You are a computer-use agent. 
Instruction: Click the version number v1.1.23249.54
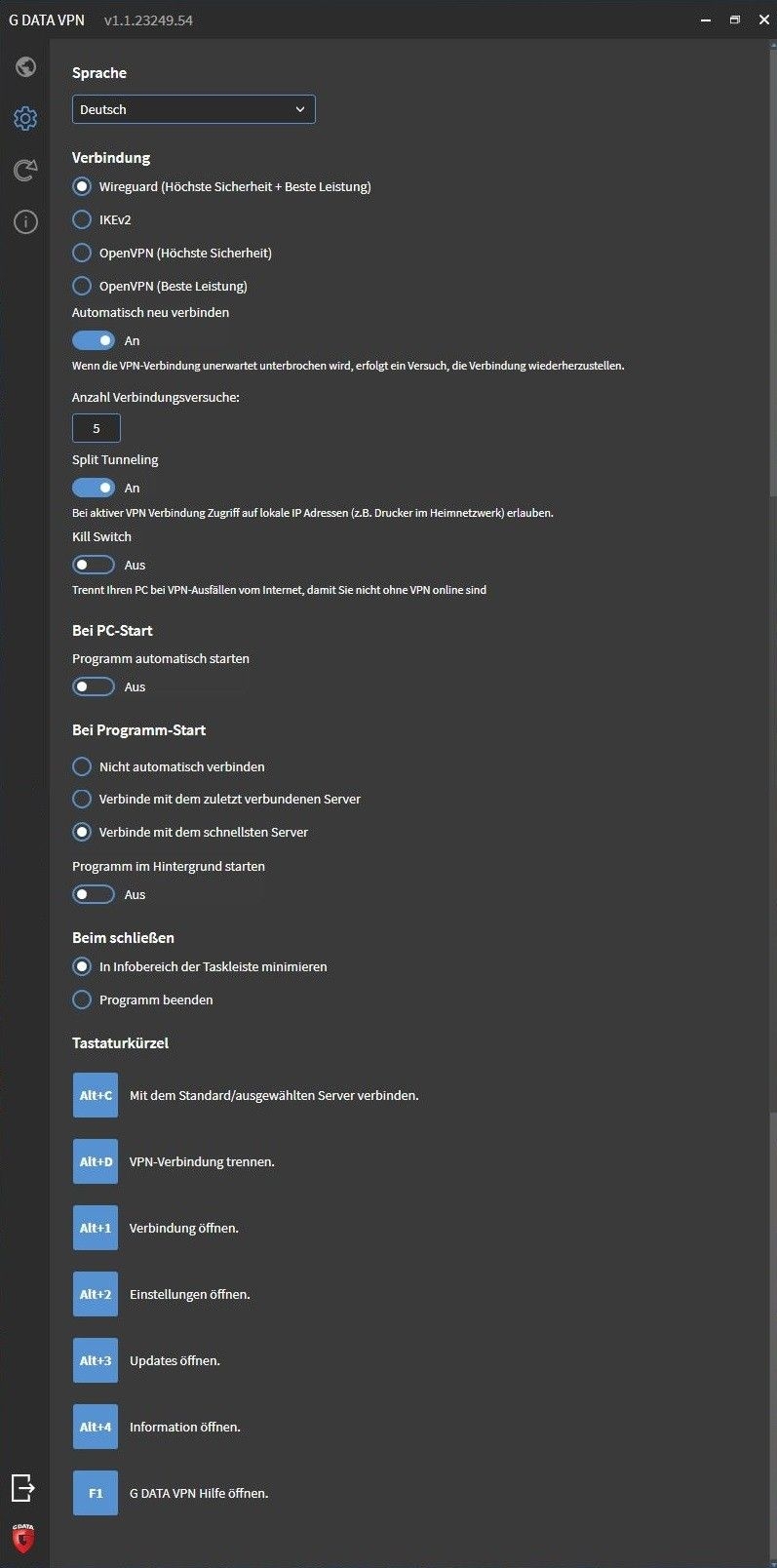tap(148, 20)
